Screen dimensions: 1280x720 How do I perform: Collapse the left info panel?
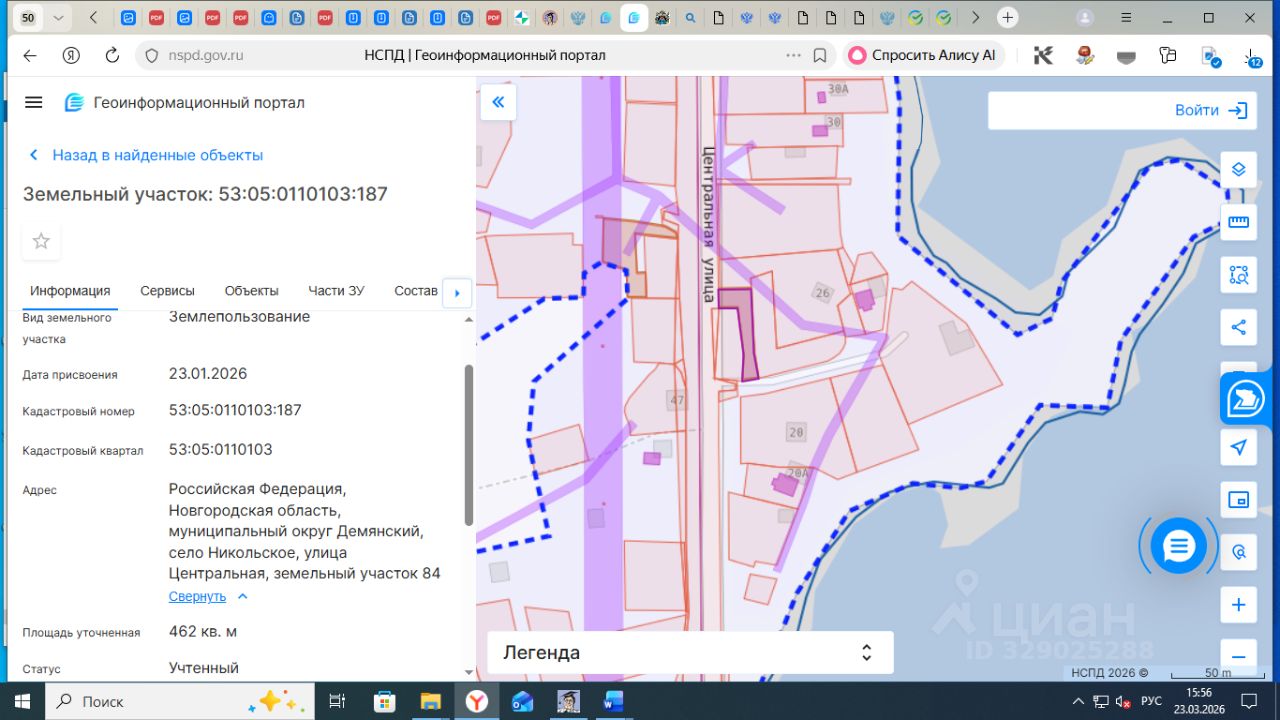(x=498, y=102)
